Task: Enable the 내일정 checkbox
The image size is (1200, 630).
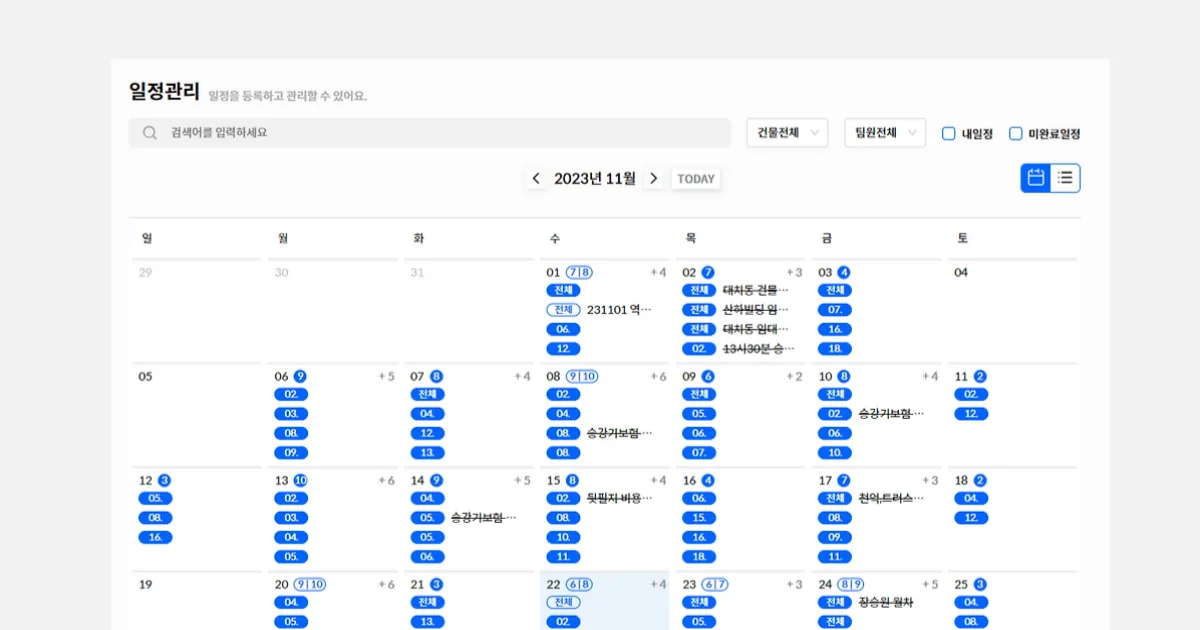Action: 949,133
